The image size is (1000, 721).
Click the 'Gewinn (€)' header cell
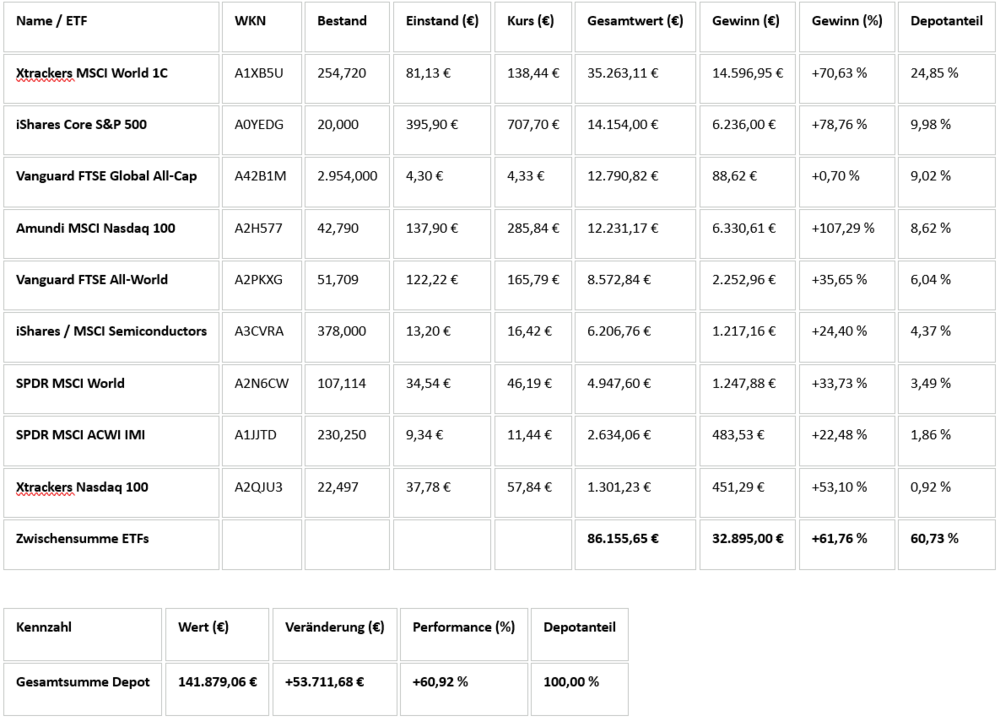pyautogui.click(x=747, y=27)
